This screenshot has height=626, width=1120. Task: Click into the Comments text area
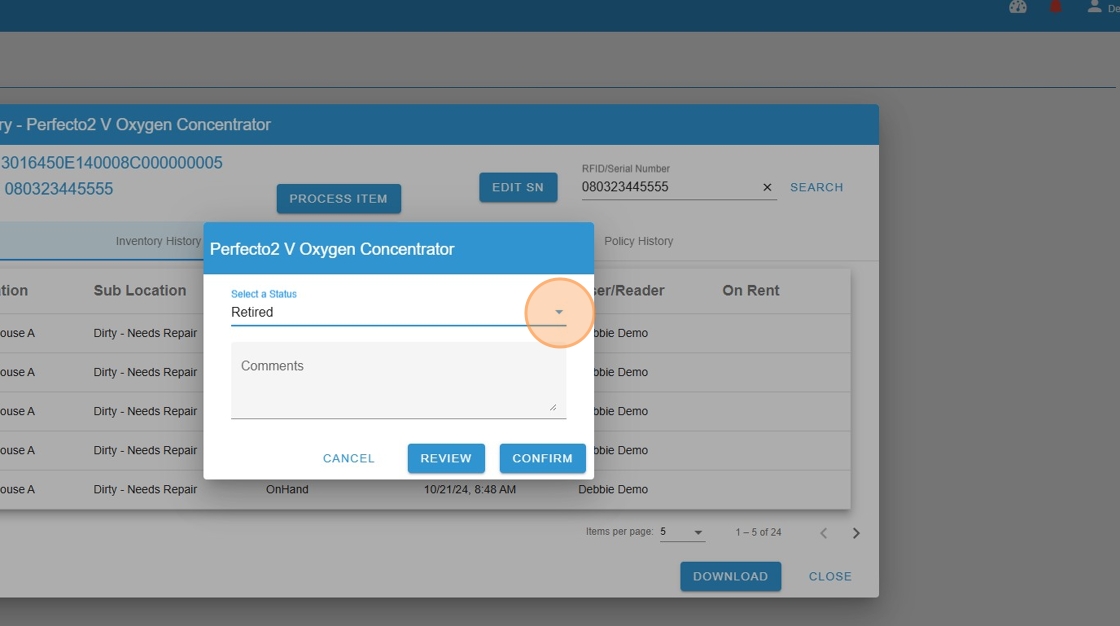pyautogui.click(x=399, y=379)
